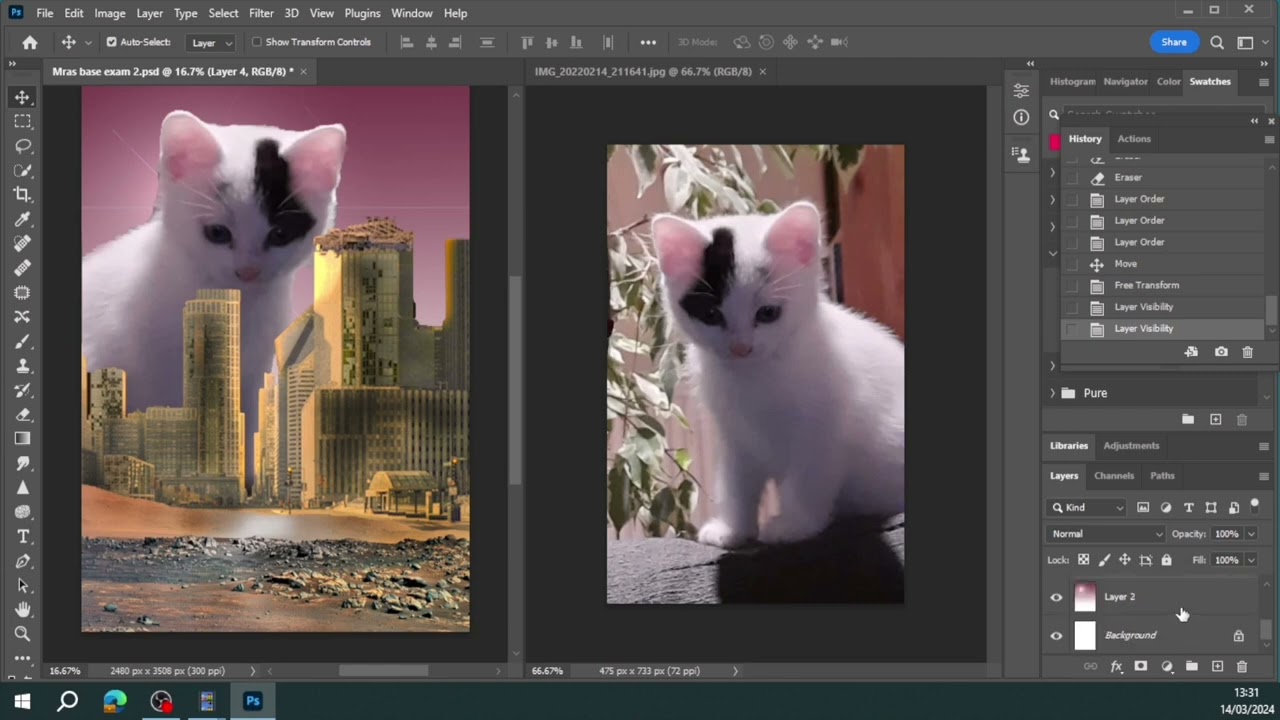Toggle lock image pixels brush icon
The width and height of the screenshot is (1280, 720).
click(x=1104, y=560)
